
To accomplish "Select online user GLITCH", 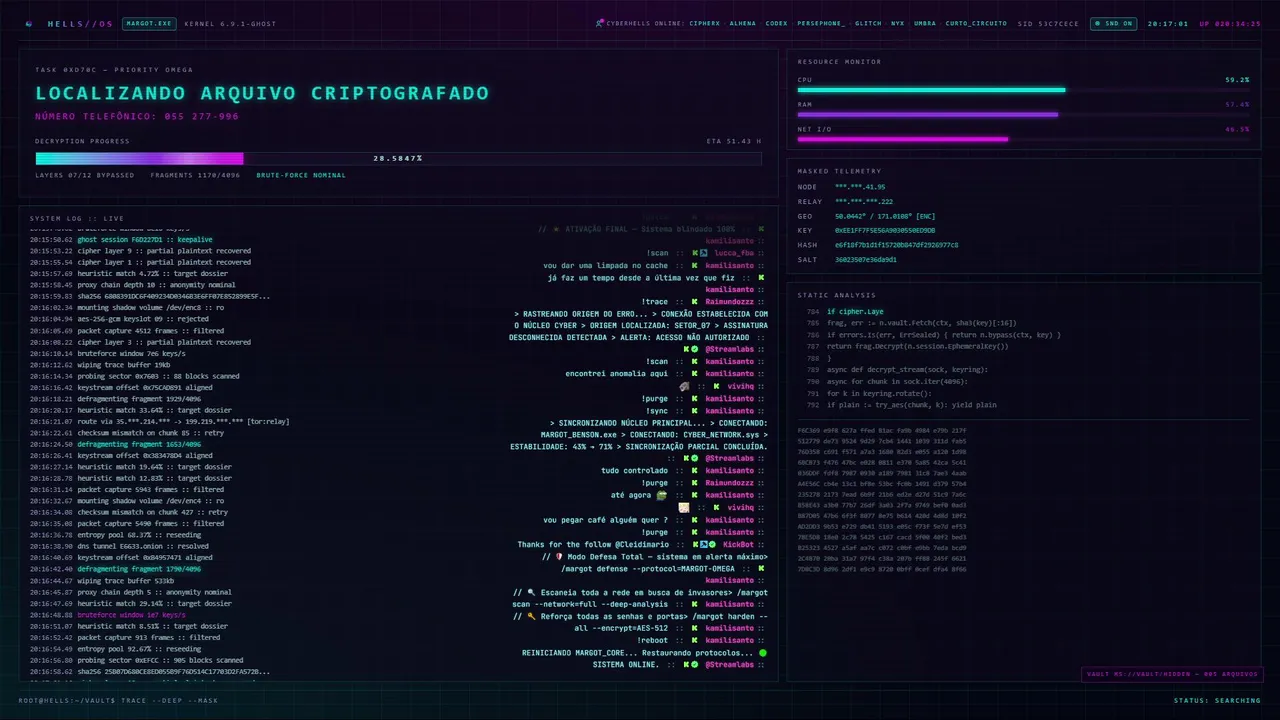I will [x=868, y=23].
